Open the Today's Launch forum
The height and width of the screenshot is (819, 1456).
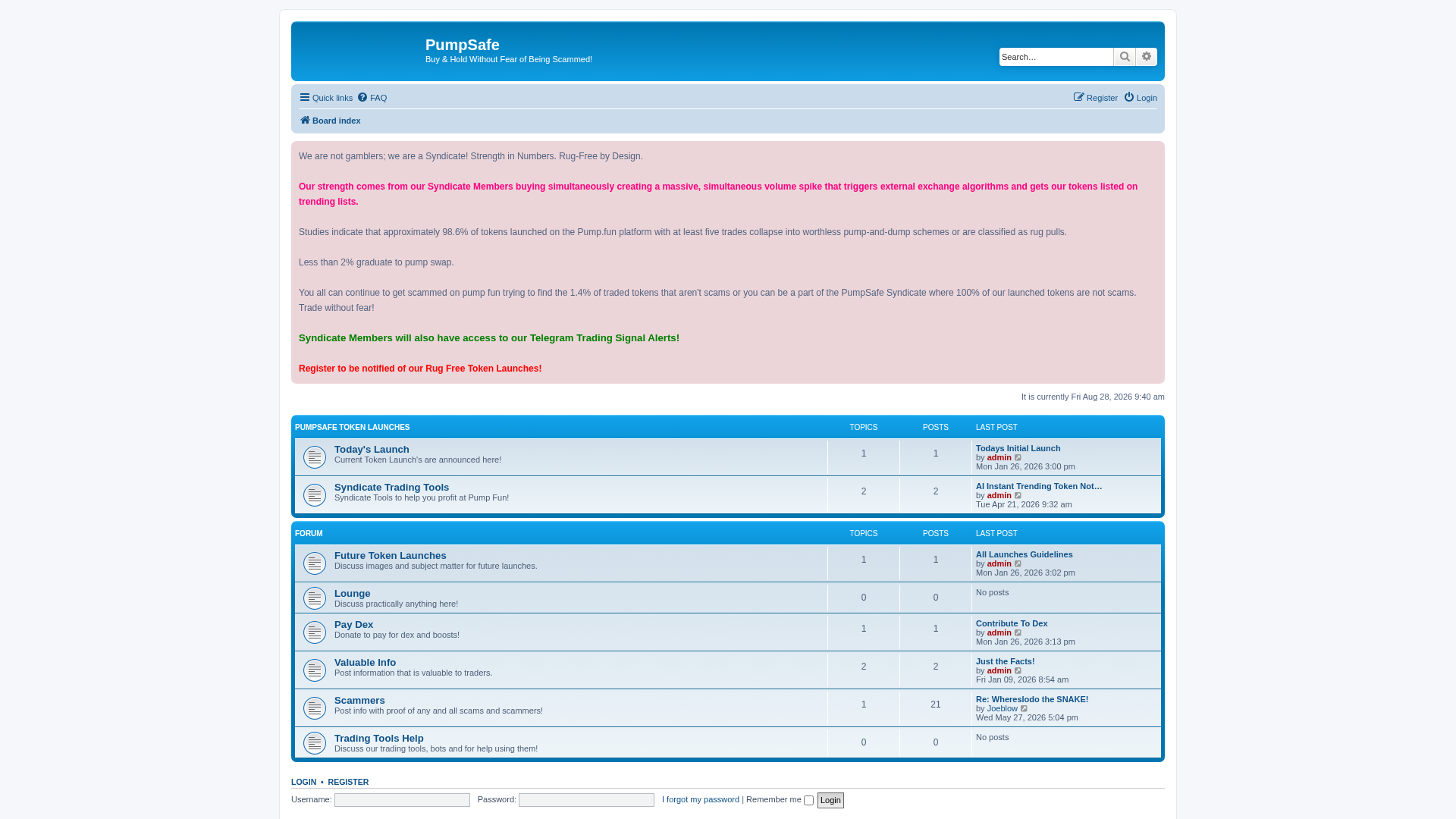pyautogui.click(x=372, y=450)
